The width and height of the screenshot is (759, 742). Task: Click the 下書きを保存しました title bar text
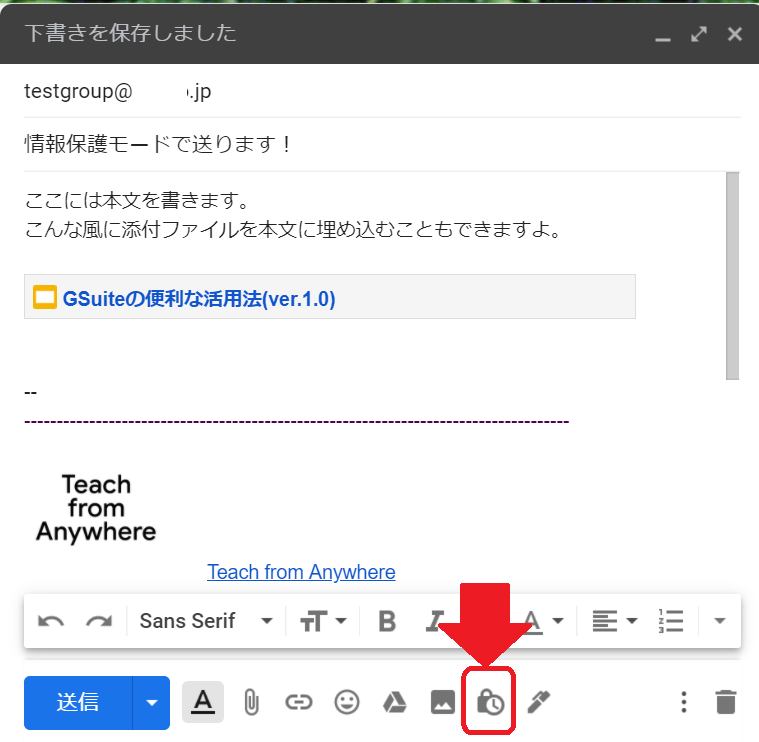click(131, 33)
